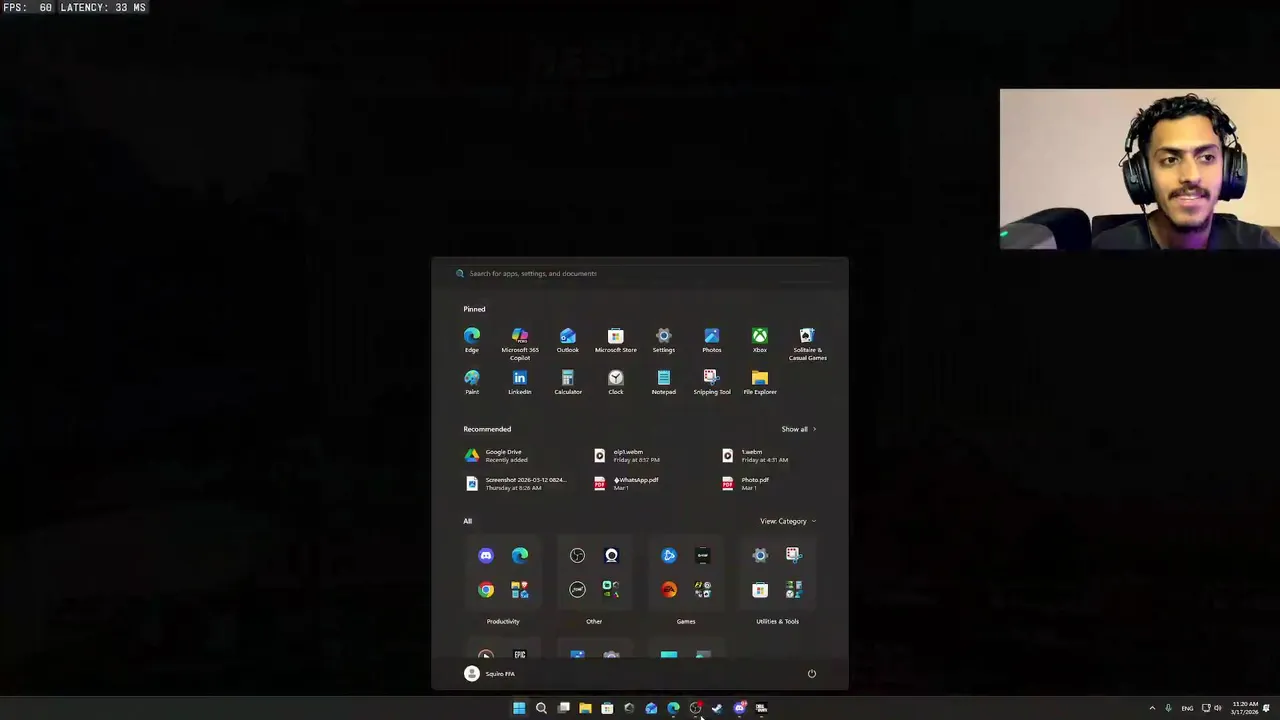Image resolution: width=1280 pixels, height=720 pixels.
Task: Open recommended WhatsApp.pdf file
Action: (627, 484)
